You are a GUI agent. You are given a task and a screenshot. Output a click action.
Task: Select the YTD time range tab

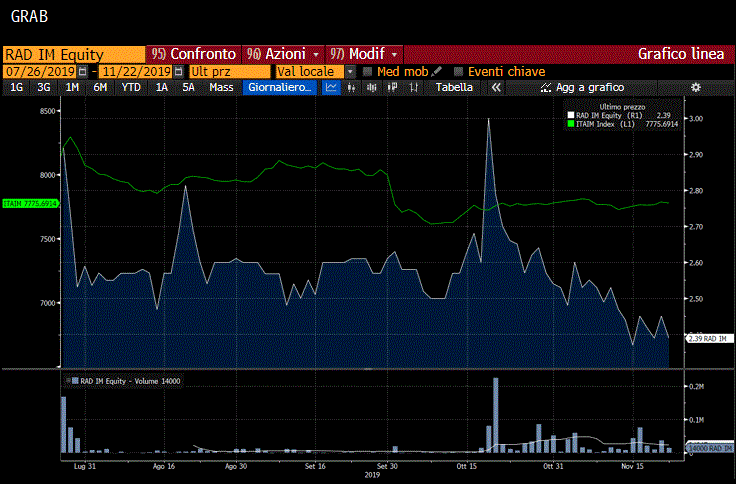coord(131,88)
